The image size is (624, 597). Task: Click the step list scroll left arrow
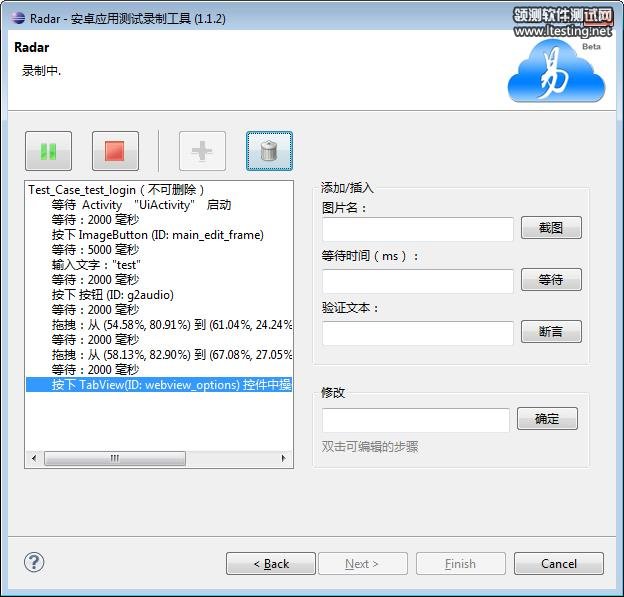(36, 458)
